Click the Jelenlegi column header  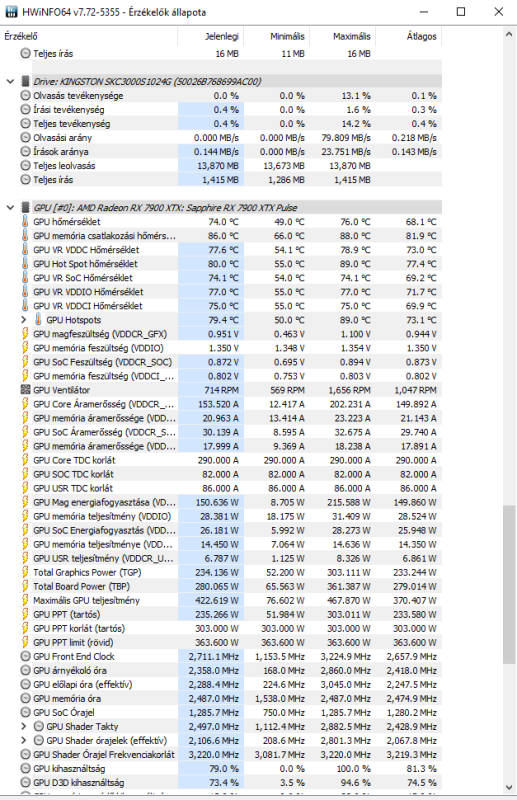pos(211,36)
